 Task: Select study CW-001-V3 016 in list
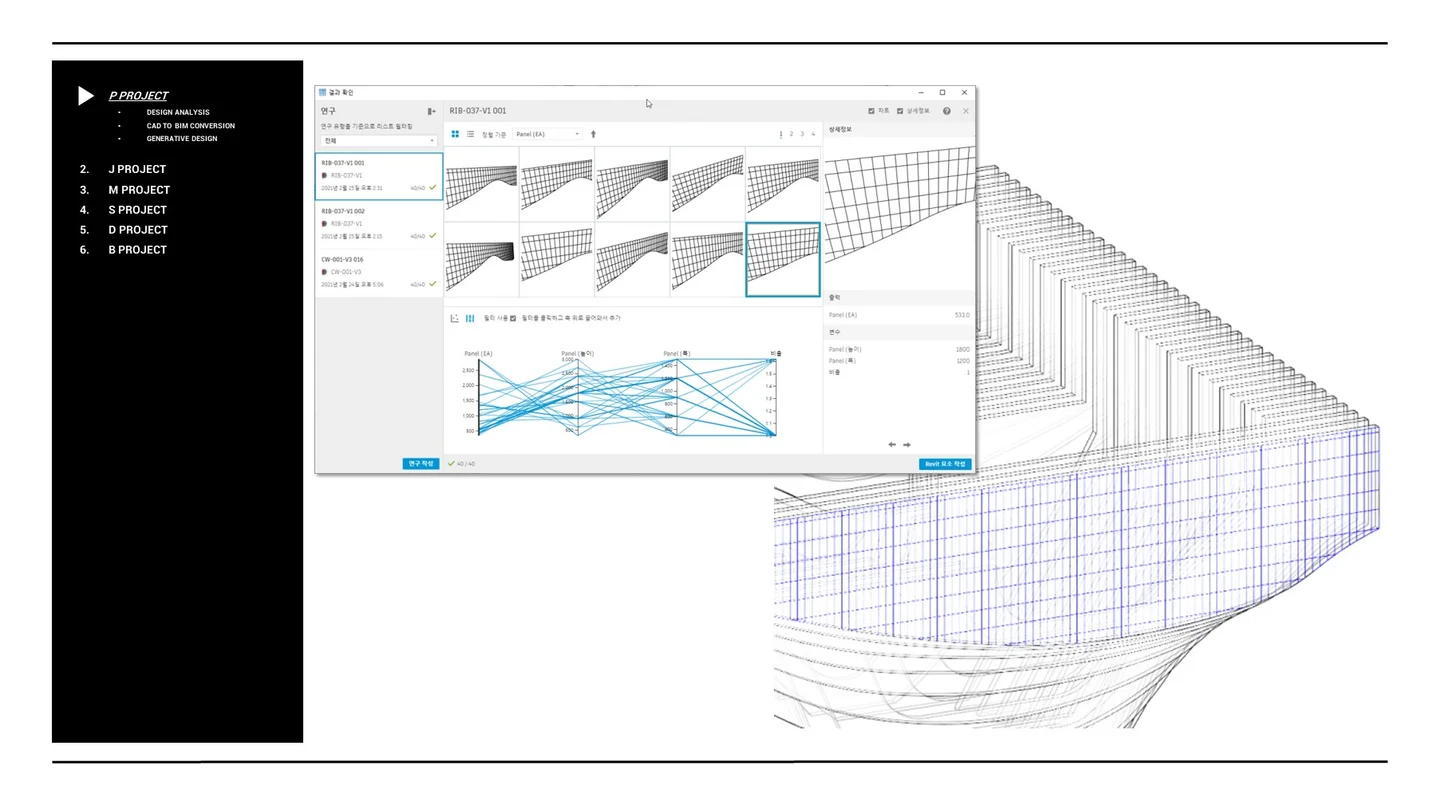click(379, 272)
